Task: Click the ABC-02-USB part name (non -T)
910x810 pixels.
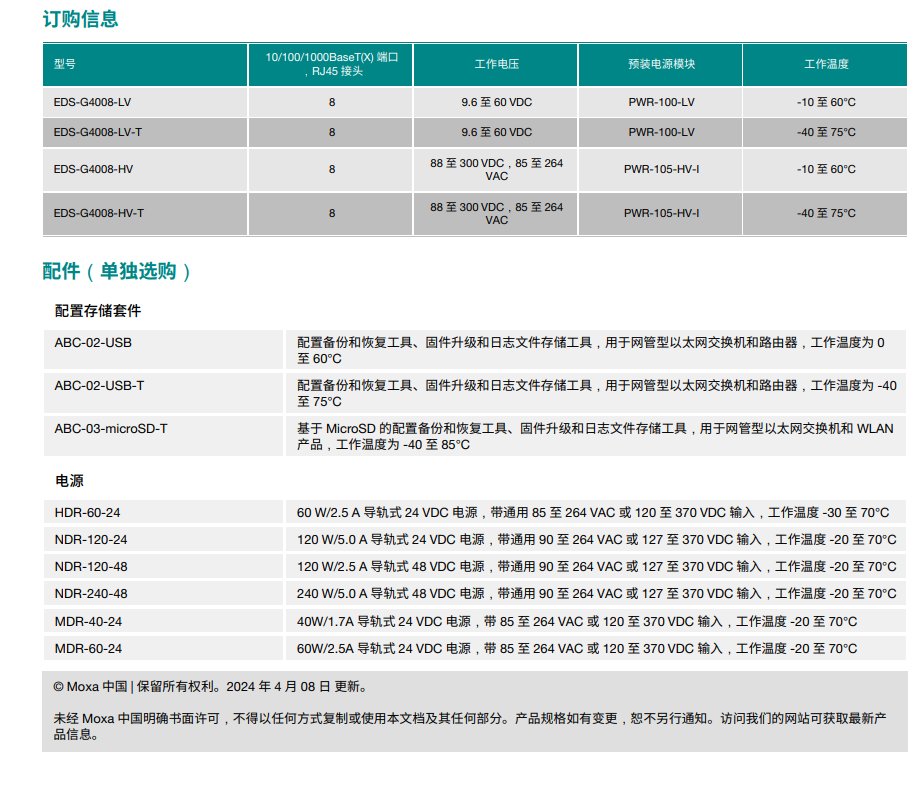Action: pyautogui.click(x=93, y=343)
